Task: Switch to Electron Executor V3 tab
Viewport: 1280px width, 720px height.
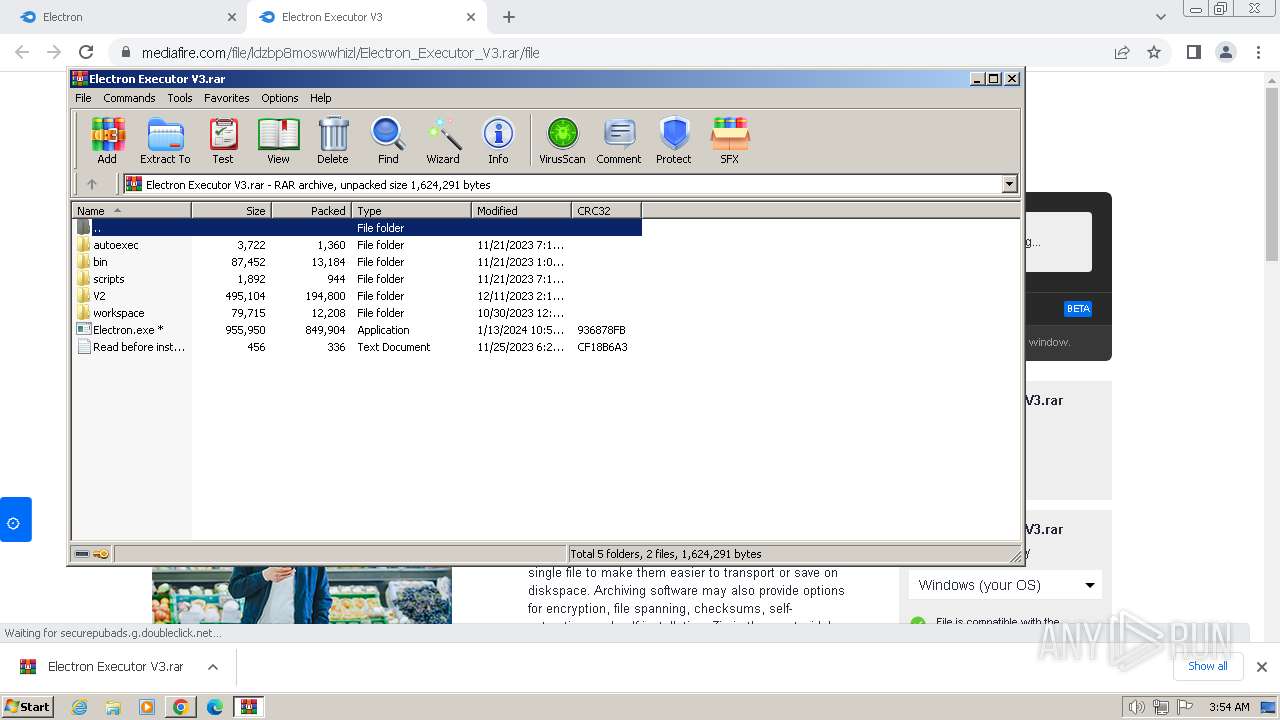Action: point(365,17)
